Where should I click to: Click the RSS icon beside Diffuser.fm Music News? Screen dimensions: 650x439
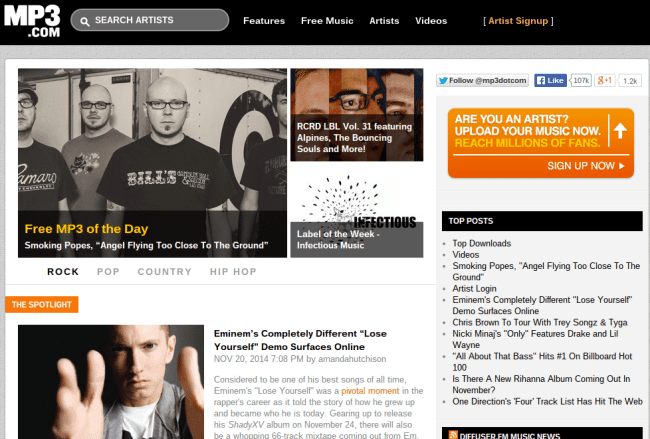tap(453, 435)
